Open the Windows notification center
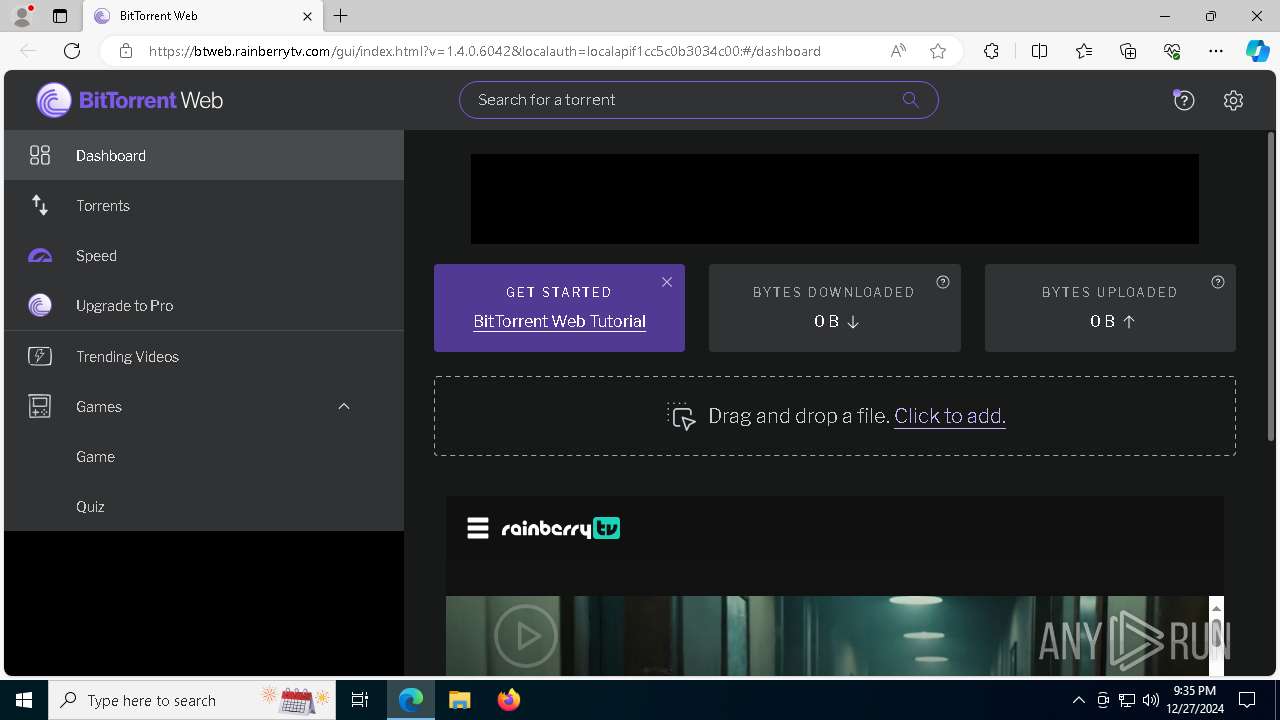Screen dimensions: 1280x720 click(1247, 700)
